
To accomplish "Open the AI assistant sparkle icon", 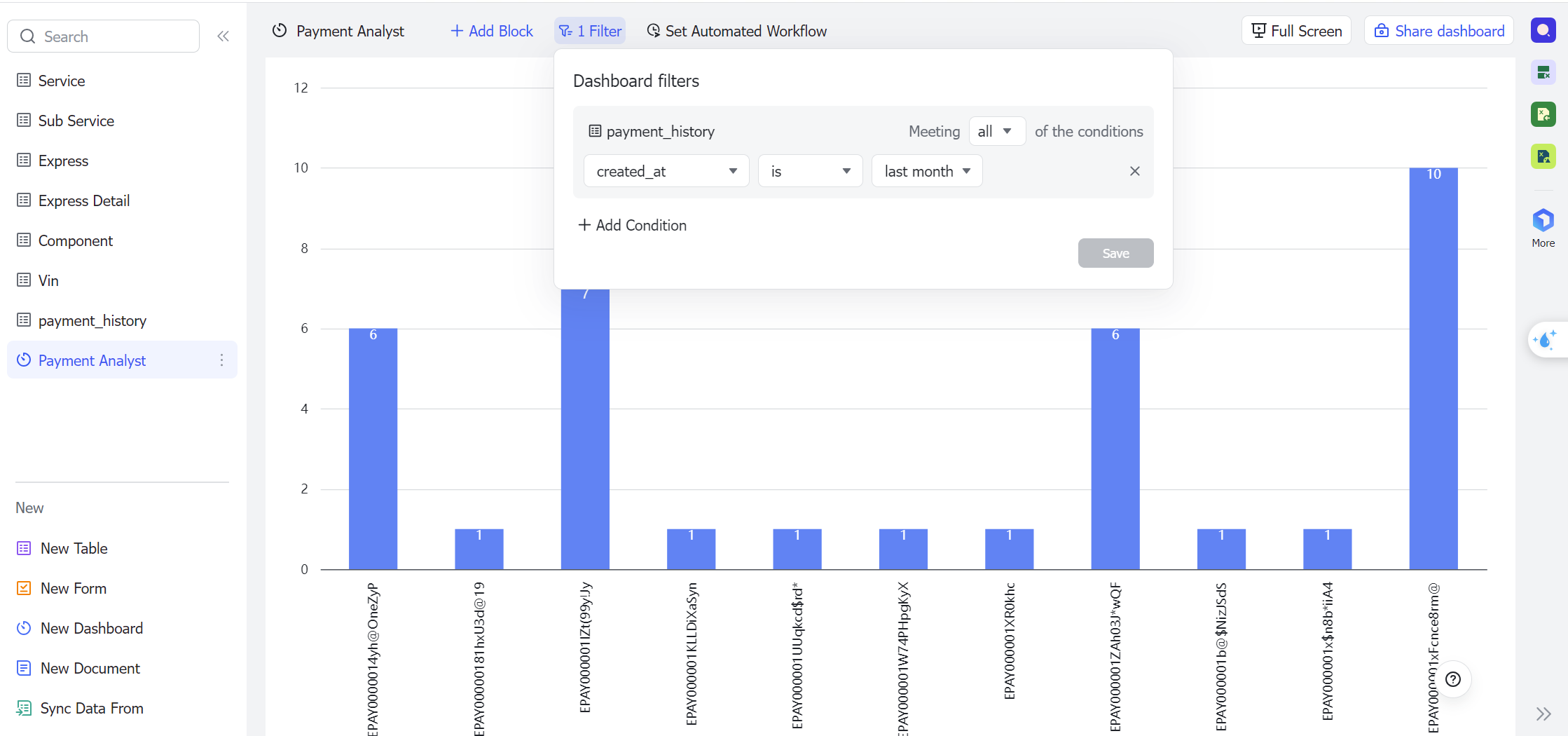I will [x=1545, y=340].
